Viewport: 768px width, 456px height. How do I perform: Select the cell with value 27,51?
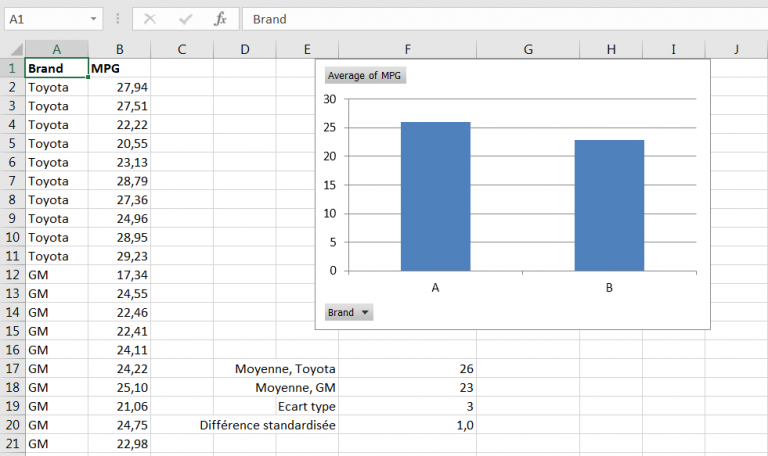pos(120,106)
